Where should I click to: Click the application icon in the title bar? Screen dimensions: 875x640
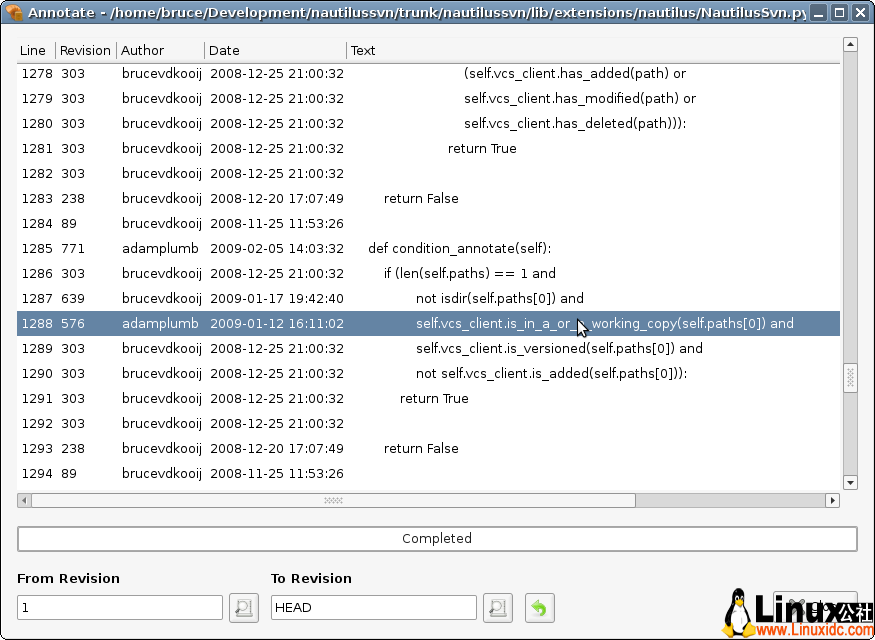pos(14,13)
